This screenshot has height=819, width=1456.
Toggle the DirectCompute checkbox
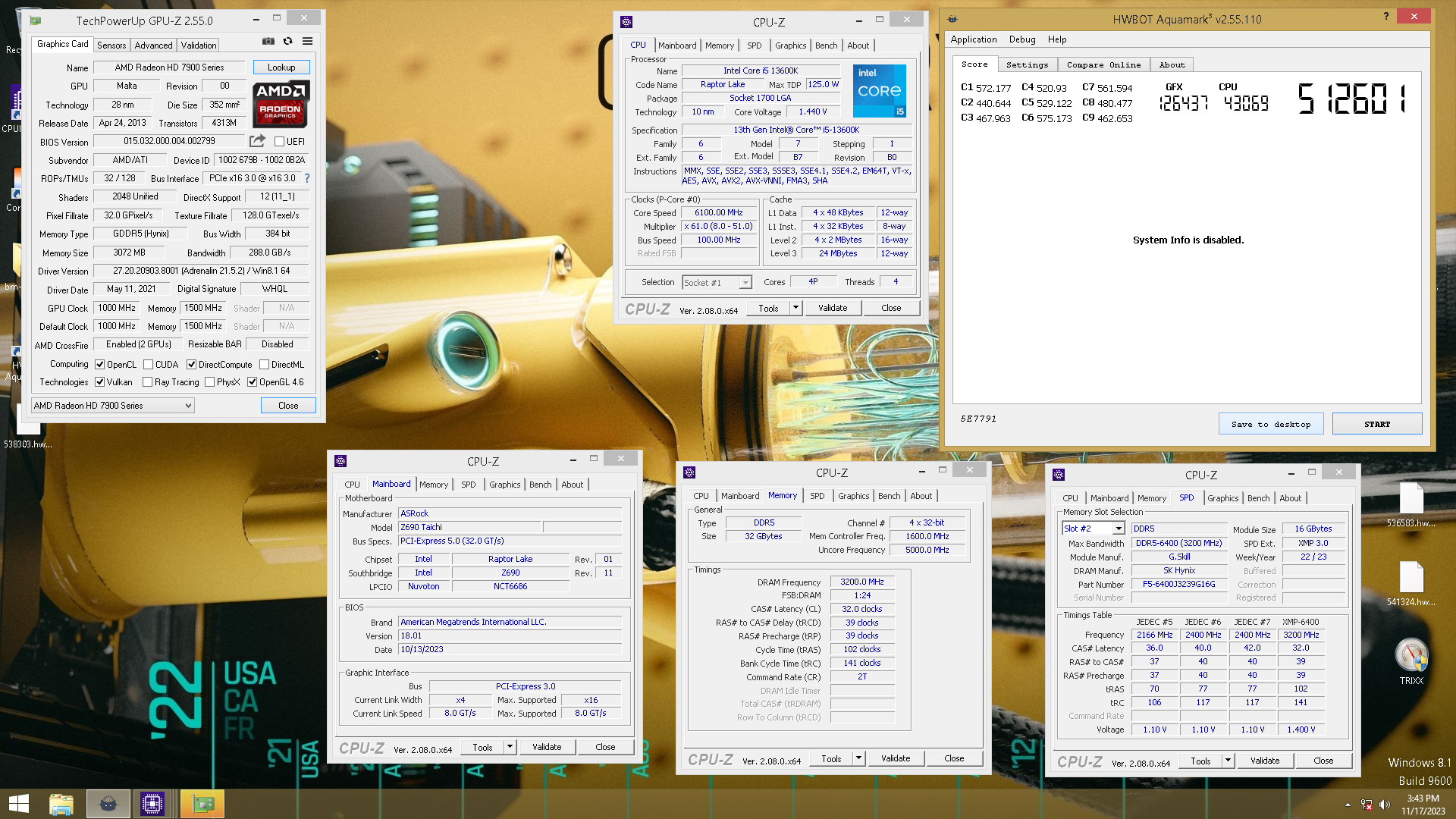191,365
